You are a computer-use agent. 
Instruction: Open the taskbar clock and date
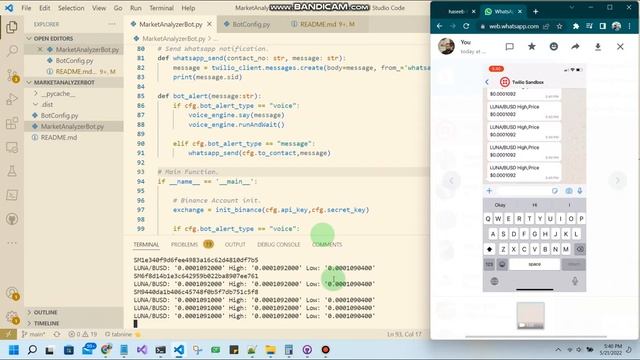click(x=611, y=350)
